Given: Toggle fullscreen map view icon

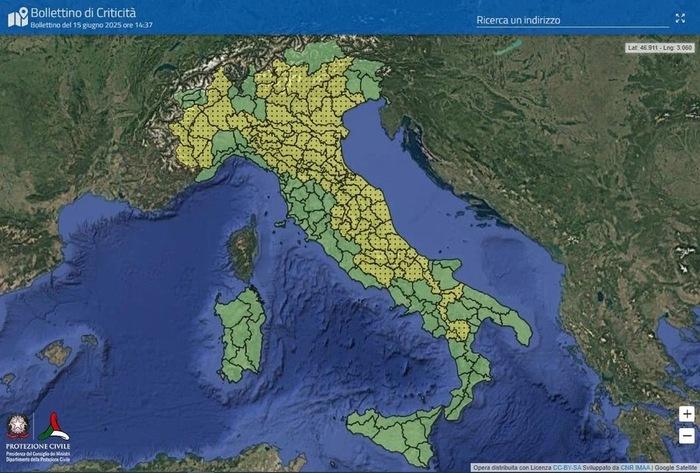Looking at the screenshot, I should pos(680,18).
